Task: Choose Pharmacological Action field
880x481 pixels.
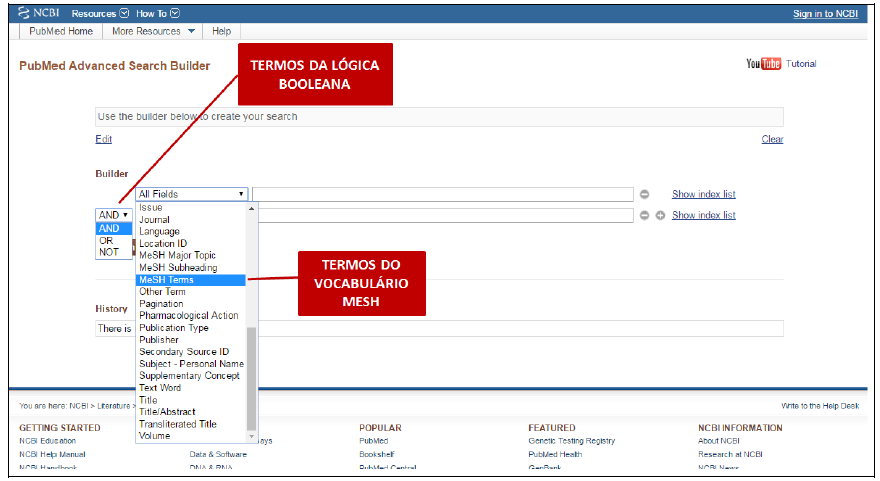Action: click(x=190, y=316)
